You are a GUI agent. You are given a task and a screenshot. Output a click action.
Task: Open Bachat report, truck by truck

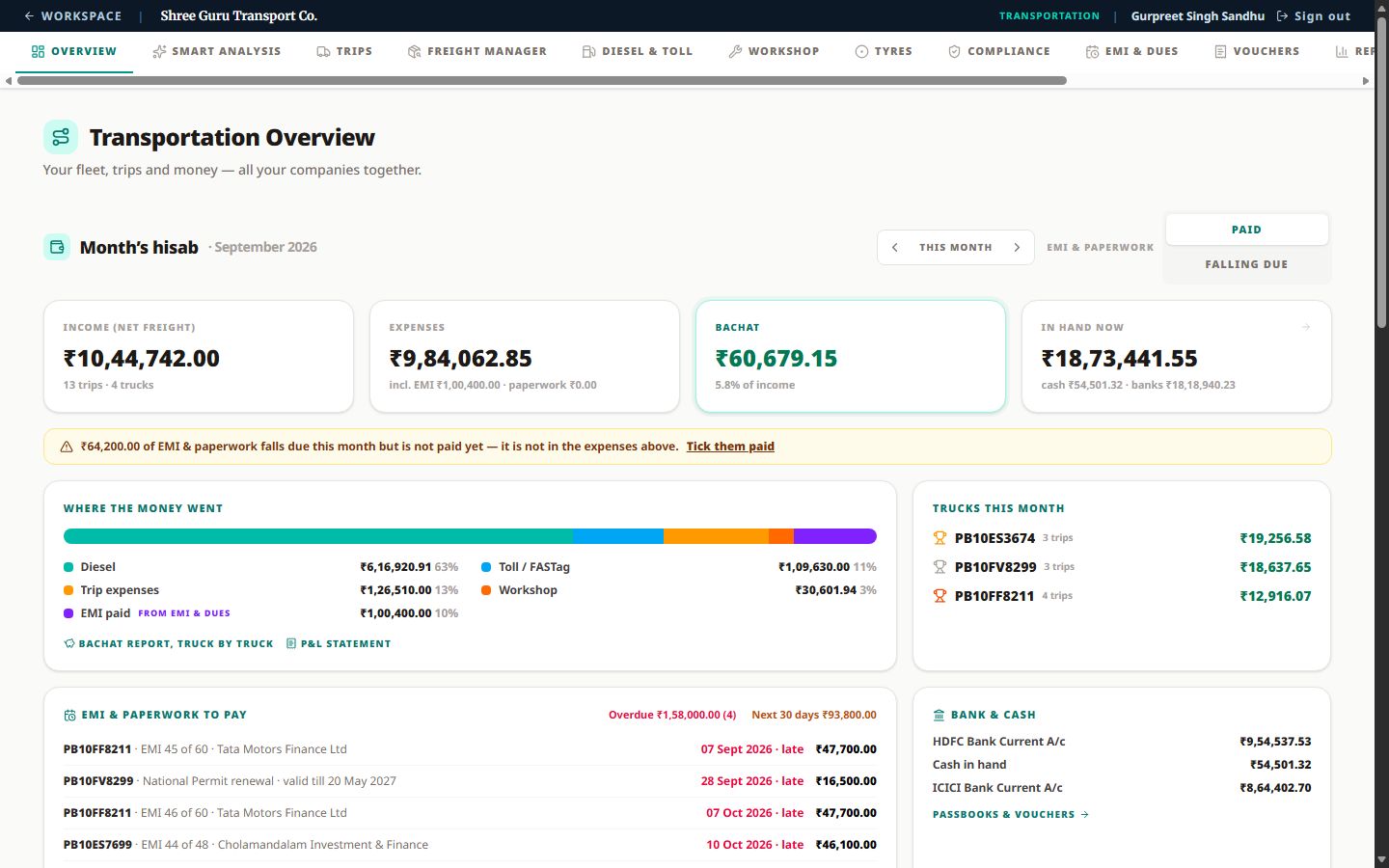tap(169, 643)
